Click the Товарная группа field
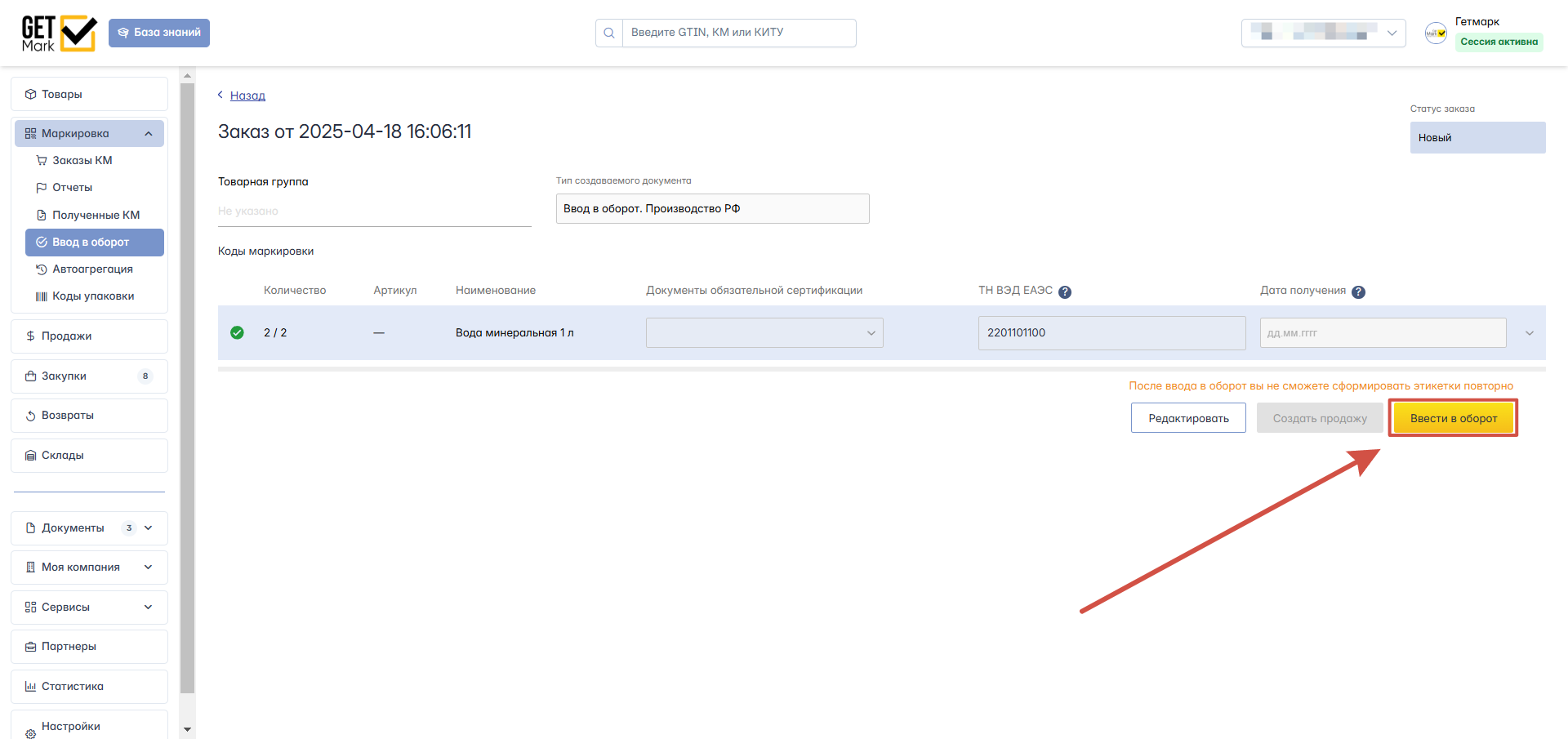 (x=374, y=211)
